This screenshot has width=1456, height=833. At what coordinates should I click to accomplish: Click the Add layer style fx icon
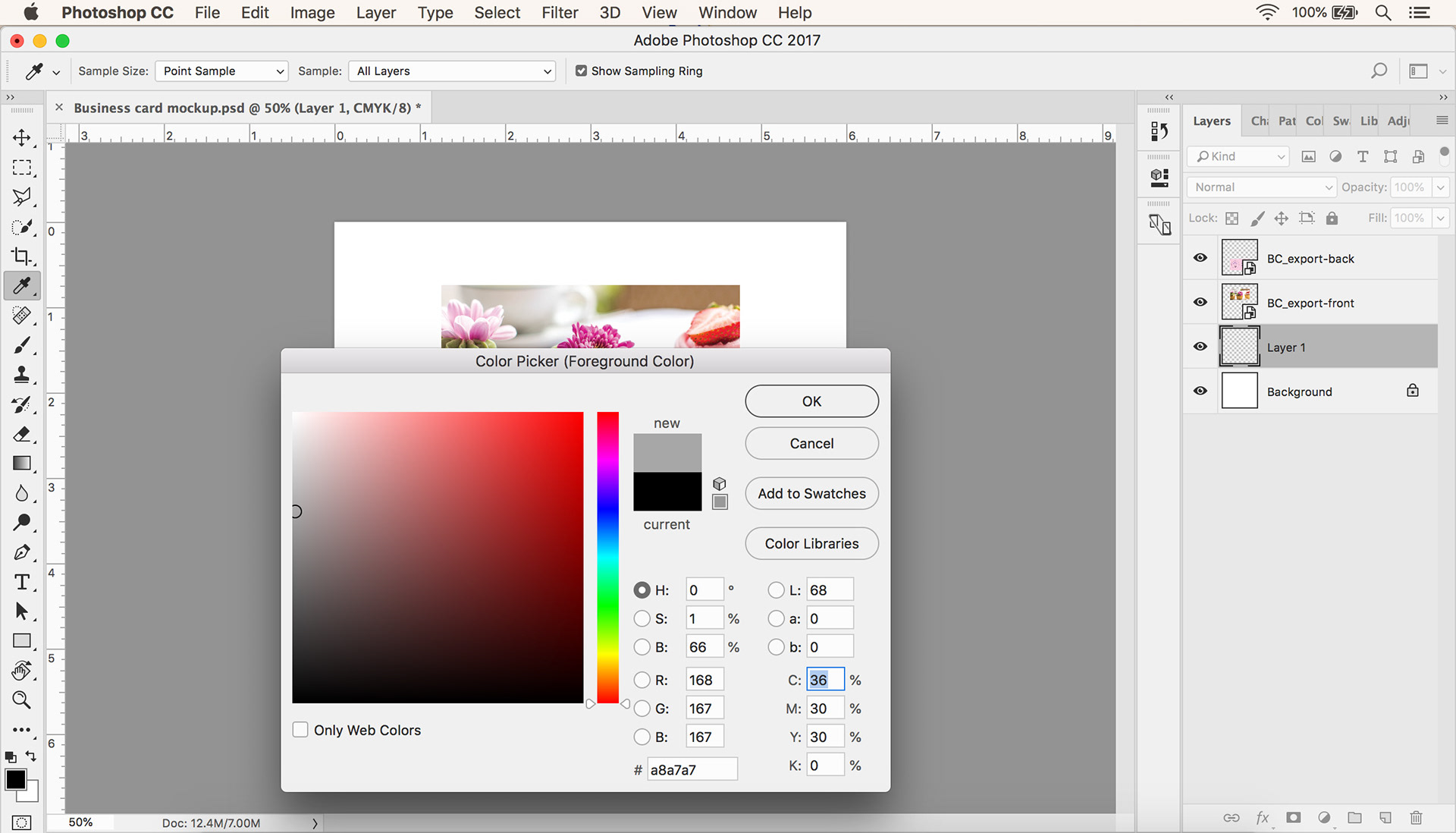1263,818
